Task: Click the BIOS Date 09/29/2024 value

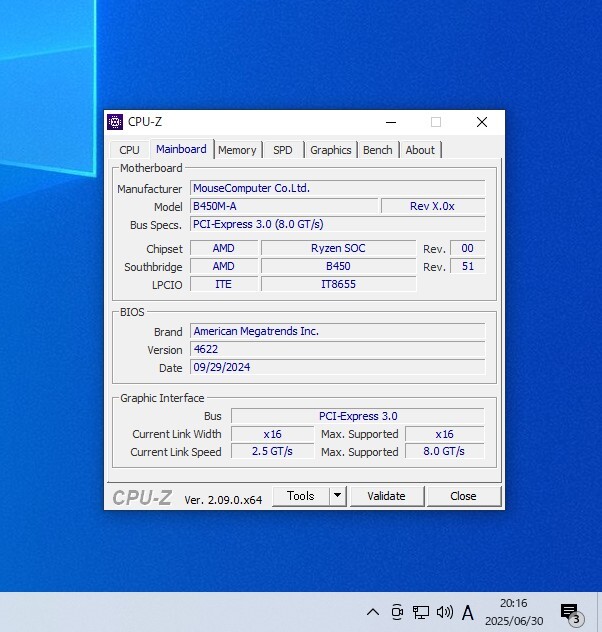Action: [338, 367]
